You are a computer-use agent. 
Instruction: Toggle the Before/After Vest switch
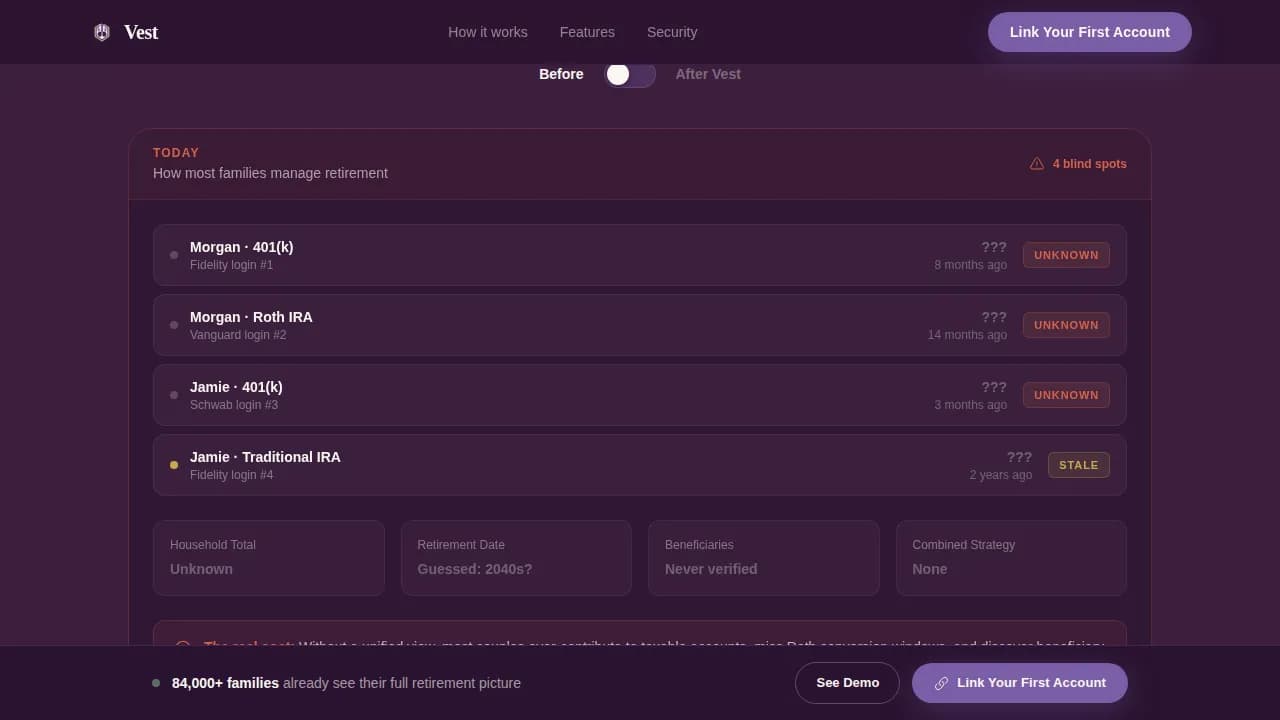(x=630, y=75)
